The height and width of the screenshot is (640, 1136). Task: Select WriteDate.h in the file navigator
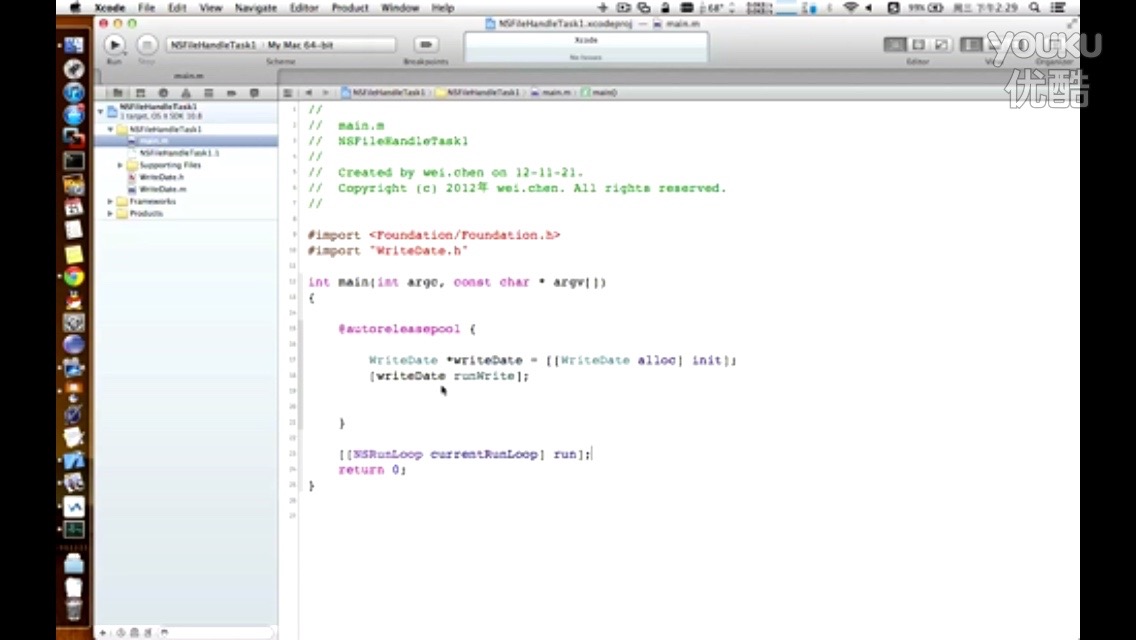pyautogui.click(x=161, y=177)
